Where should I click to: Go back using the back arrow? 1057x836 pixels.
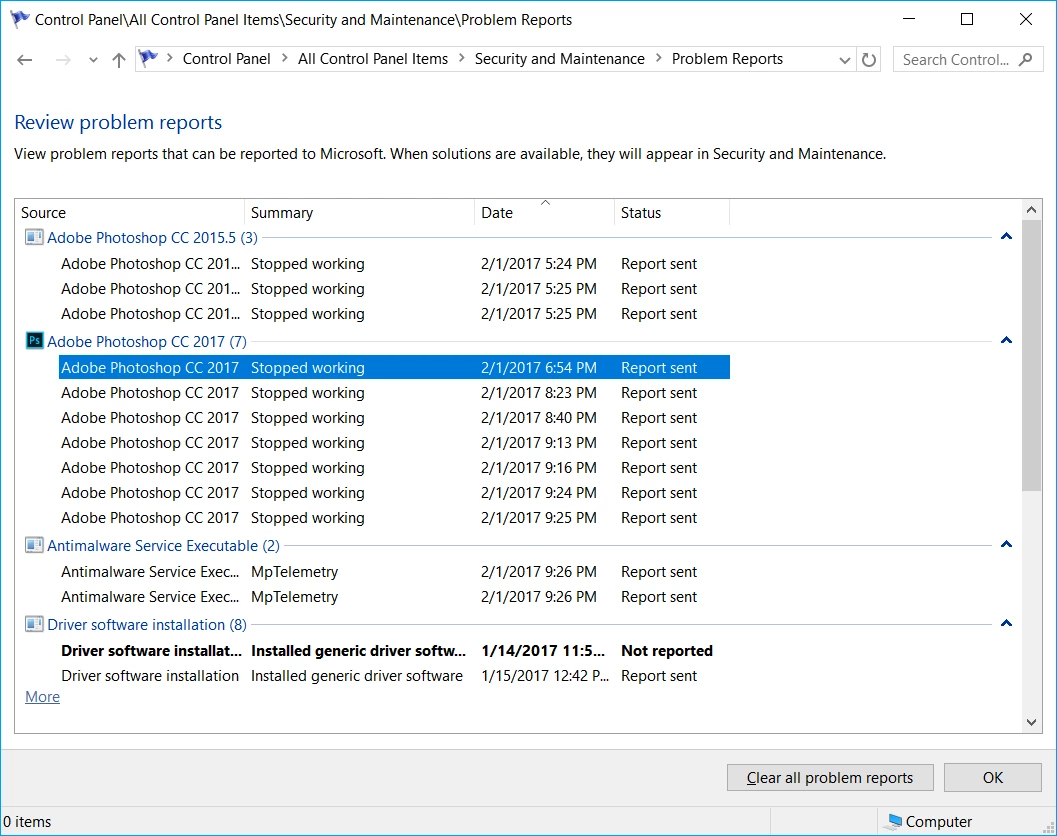click(24, 60)
